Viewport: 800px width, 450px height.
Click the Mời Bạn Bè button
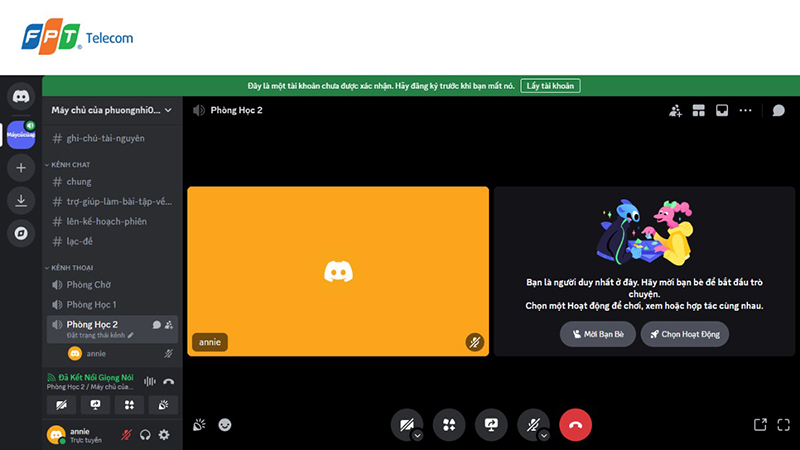tap(597, 334)
